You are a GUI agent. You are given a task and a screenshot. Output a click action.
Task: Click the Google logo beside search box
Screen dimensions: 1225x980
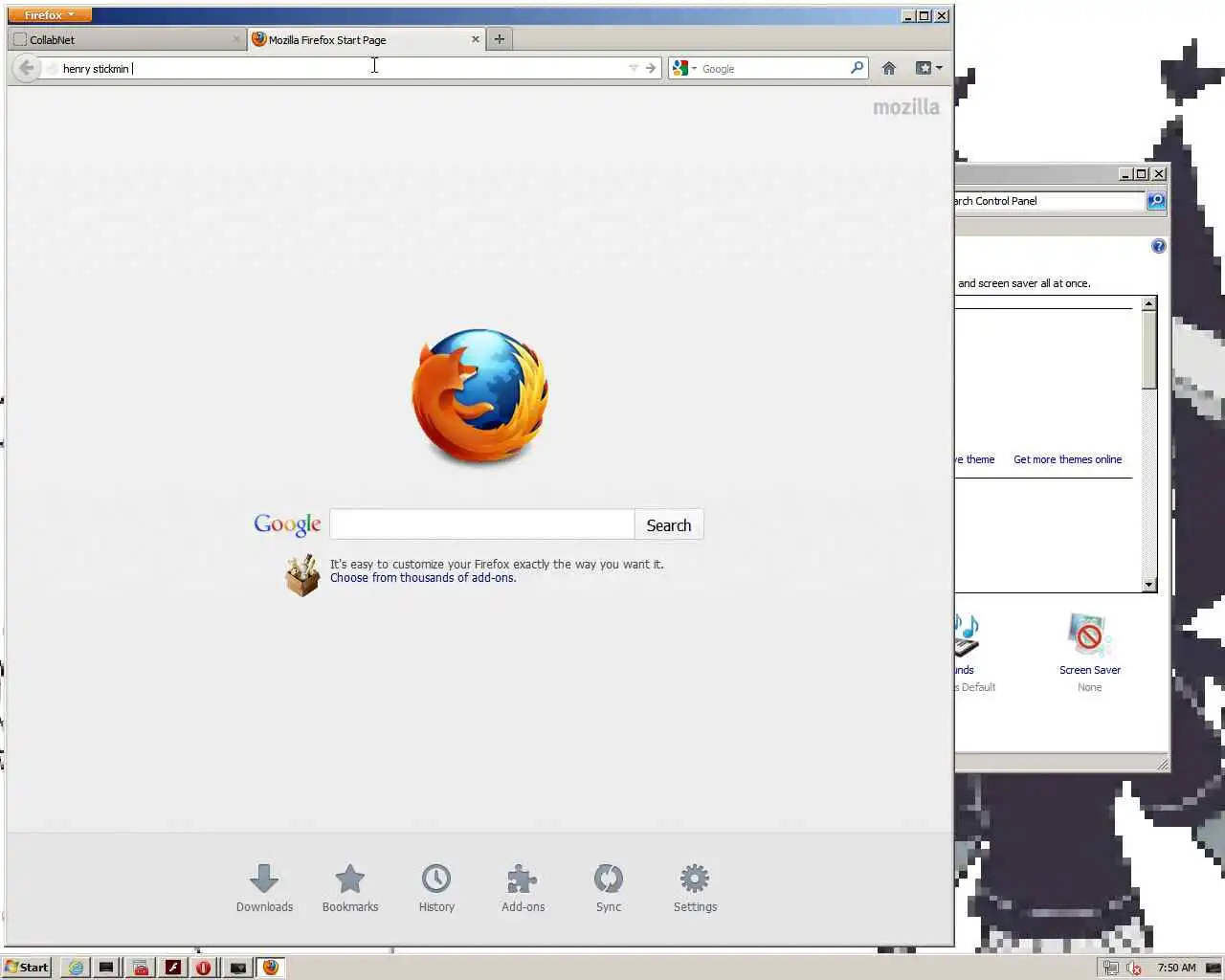coord(287,524)
